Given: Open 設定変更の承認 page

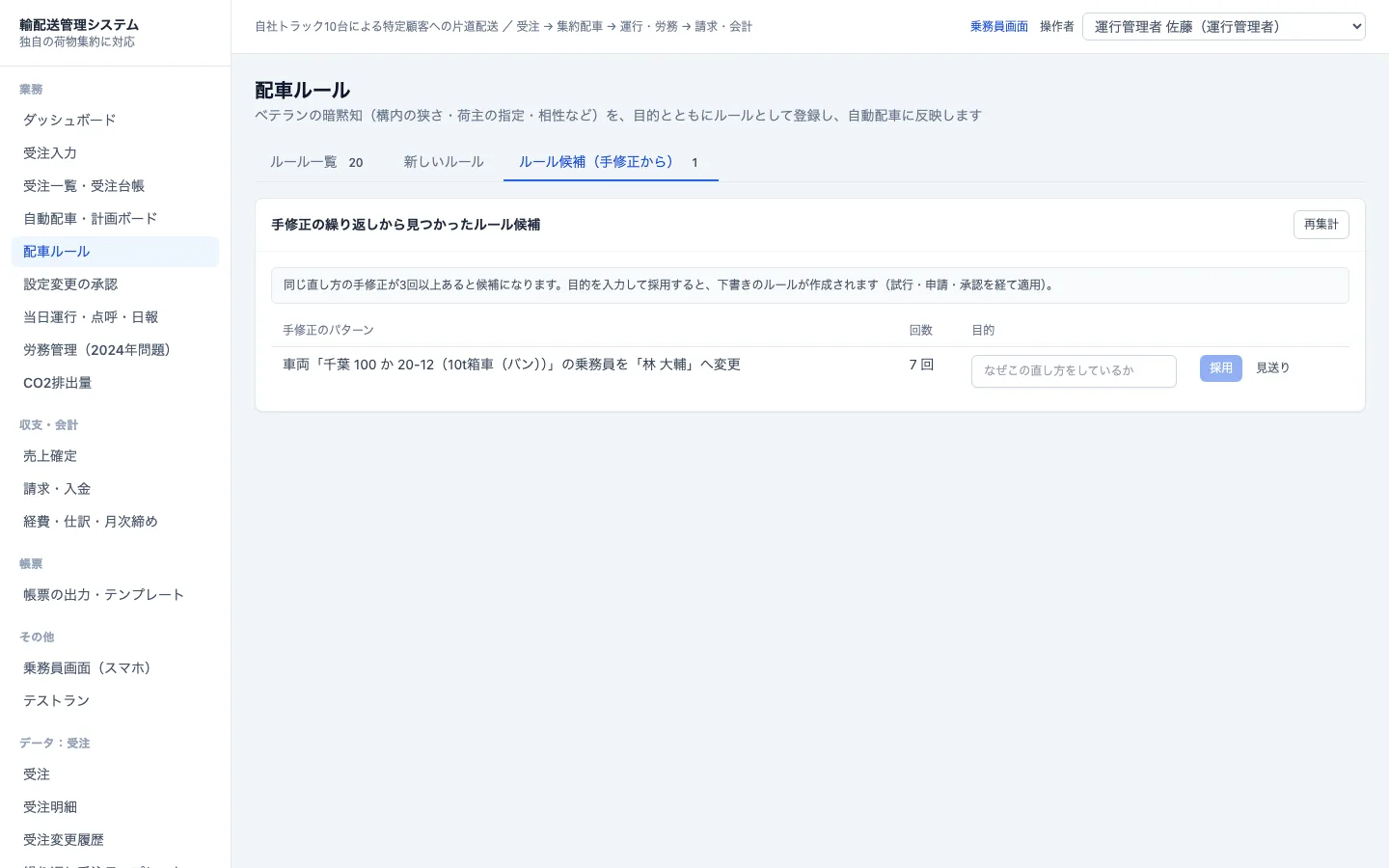Looking at the screenshot, I should 115,285.
